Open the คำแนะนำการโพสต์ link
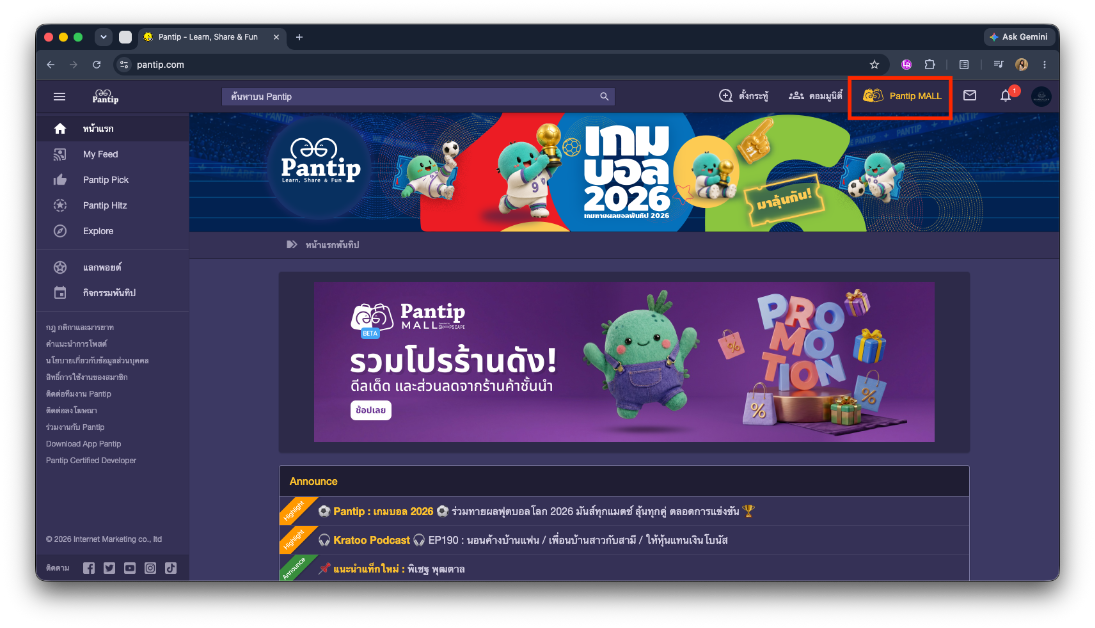1095x628 pixels. [x=76, y=344]
